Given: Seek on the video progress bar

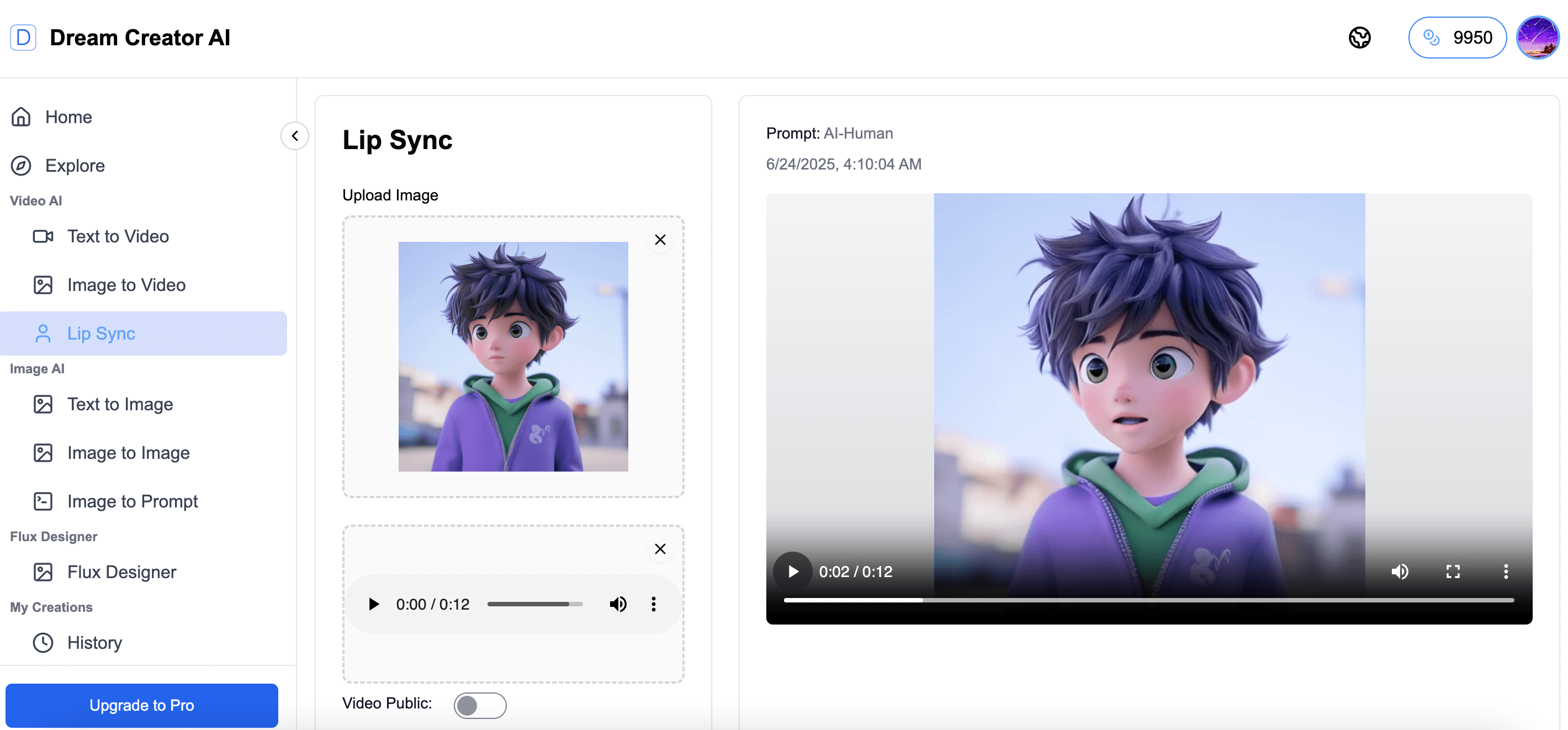Looking at the screenshot, I should point(1148,600).
